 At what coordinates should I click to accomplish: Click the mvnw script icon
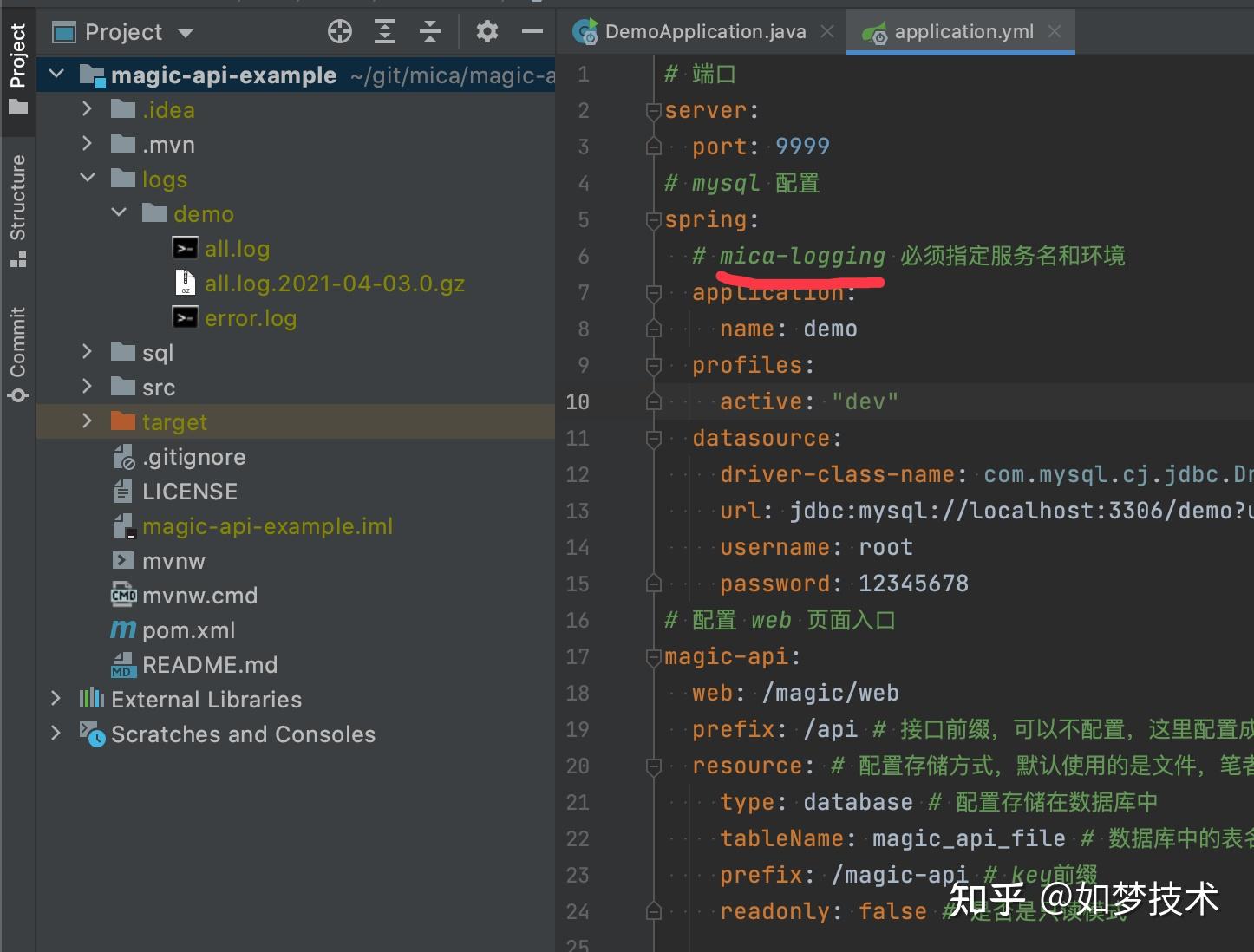[123, 560]
